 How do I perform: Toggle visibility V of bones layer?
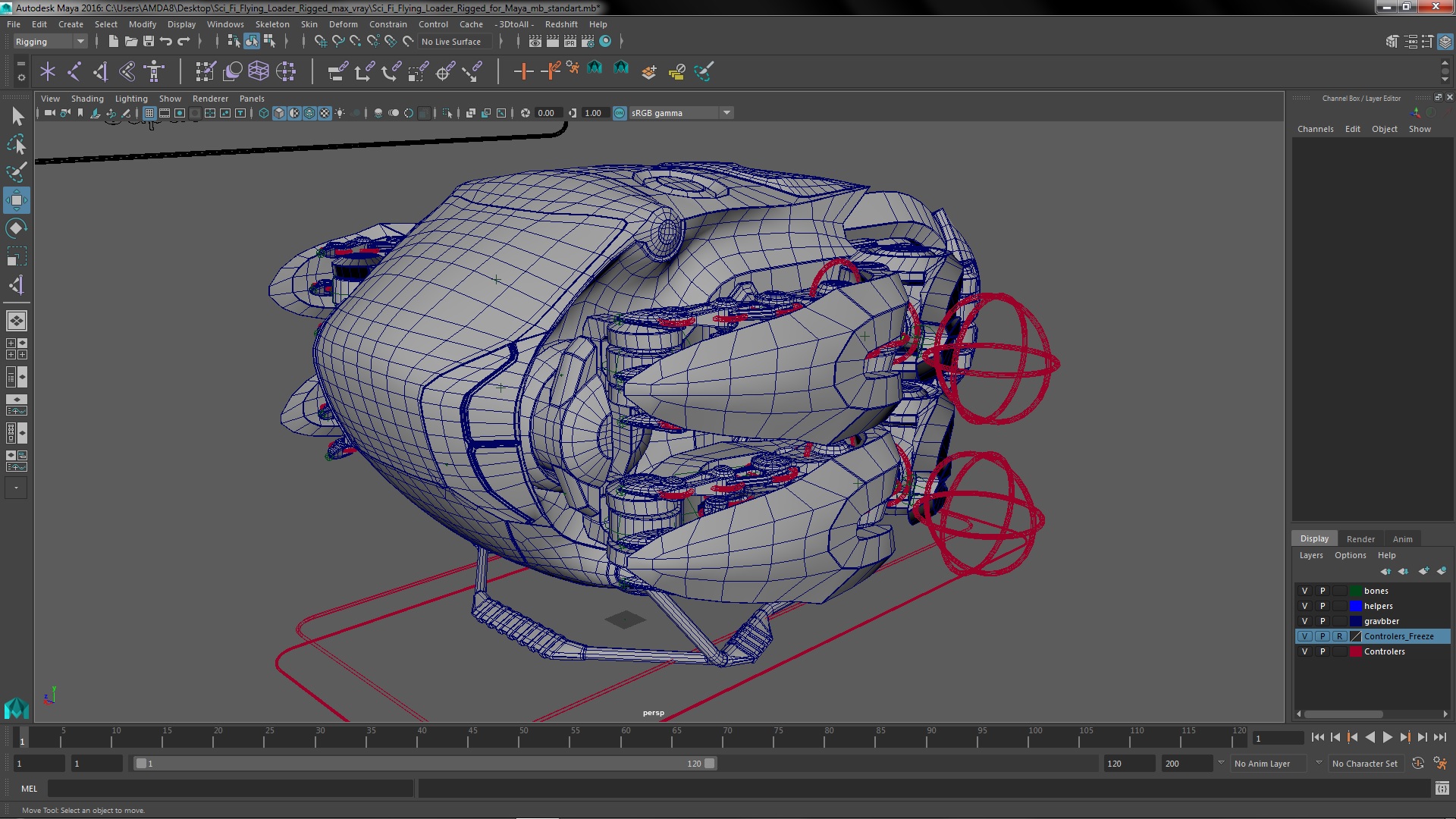click(1305, 591)
